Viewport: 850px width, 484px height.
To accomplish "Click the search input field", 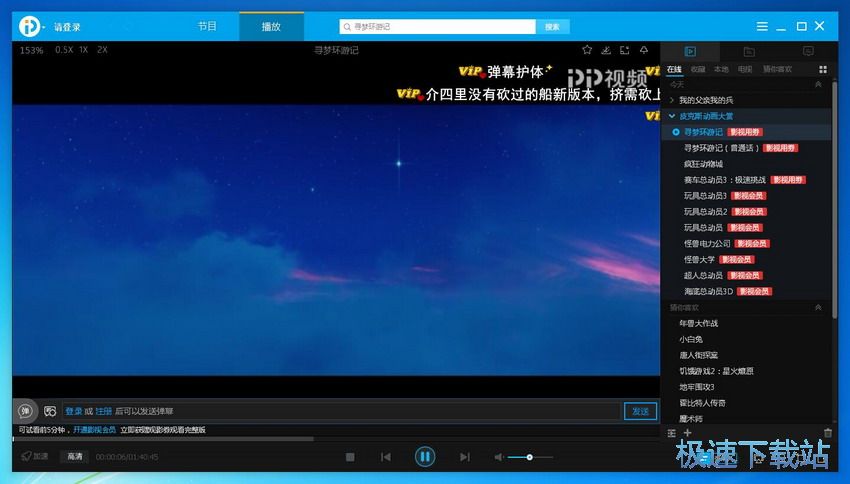I will pos(437,27).
